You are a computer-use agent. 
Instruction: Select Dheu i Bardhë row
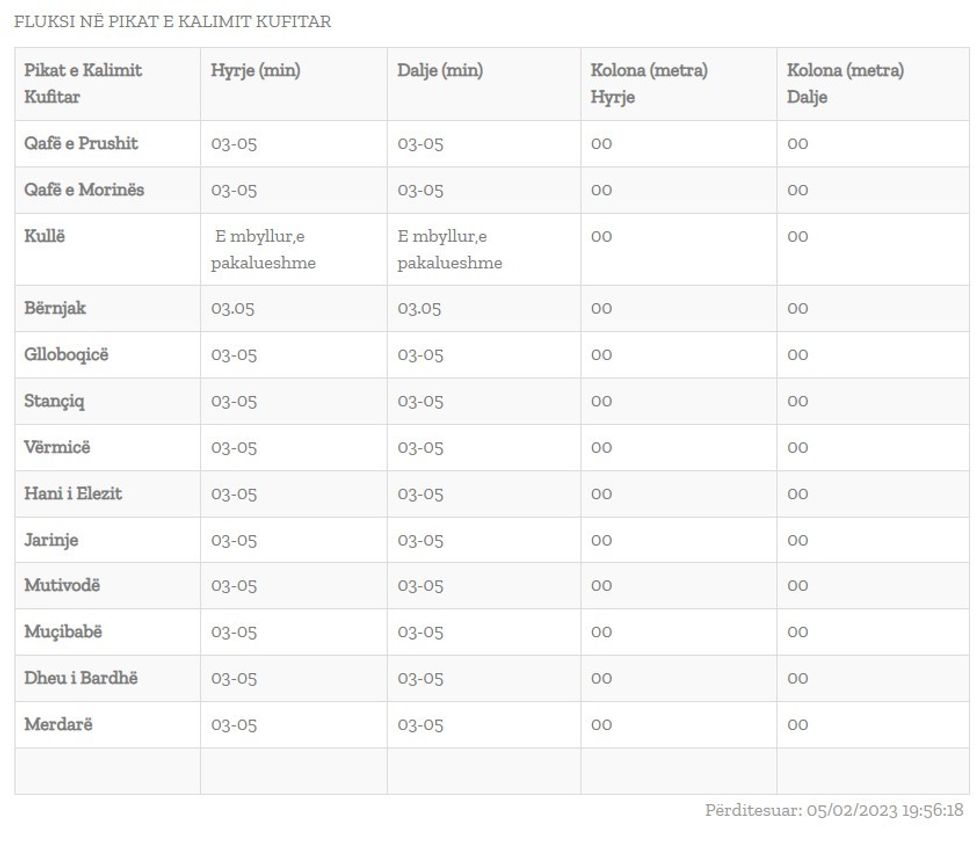[x=81, y=678]
